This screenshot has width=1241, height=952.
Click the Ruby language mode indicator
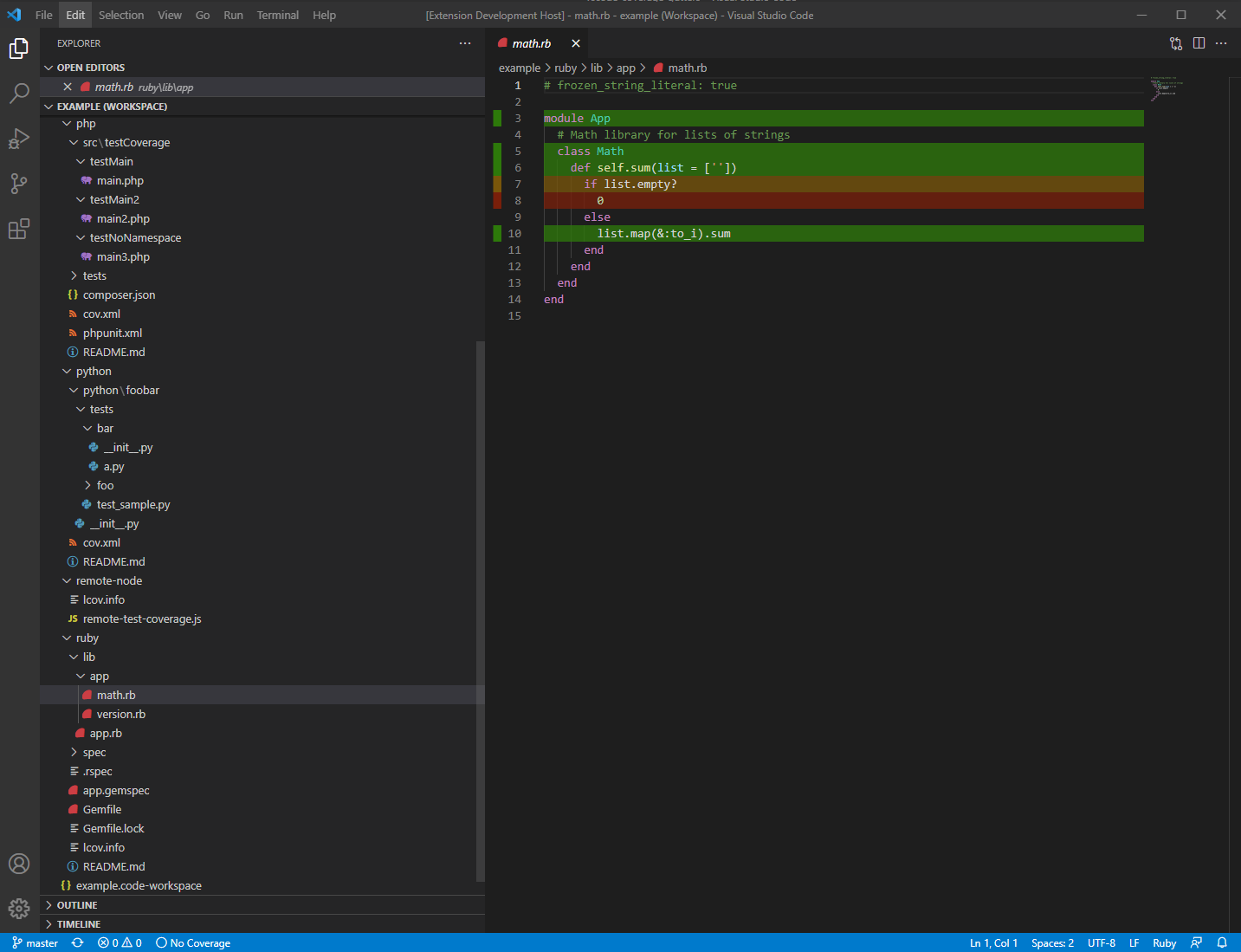(x=1164, y=942)
